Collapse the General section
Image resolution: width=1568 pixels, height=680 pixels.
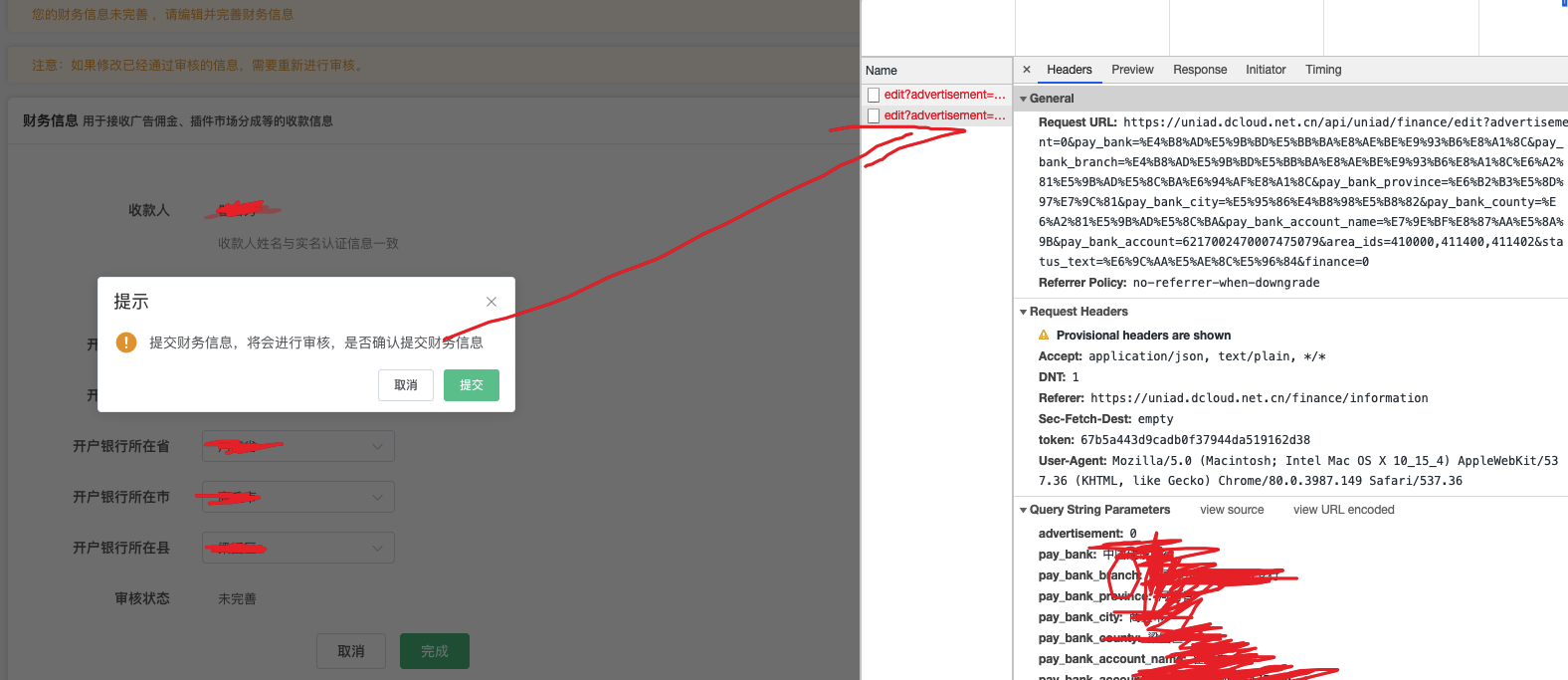pyautogui.click(x=1024, y=99)
